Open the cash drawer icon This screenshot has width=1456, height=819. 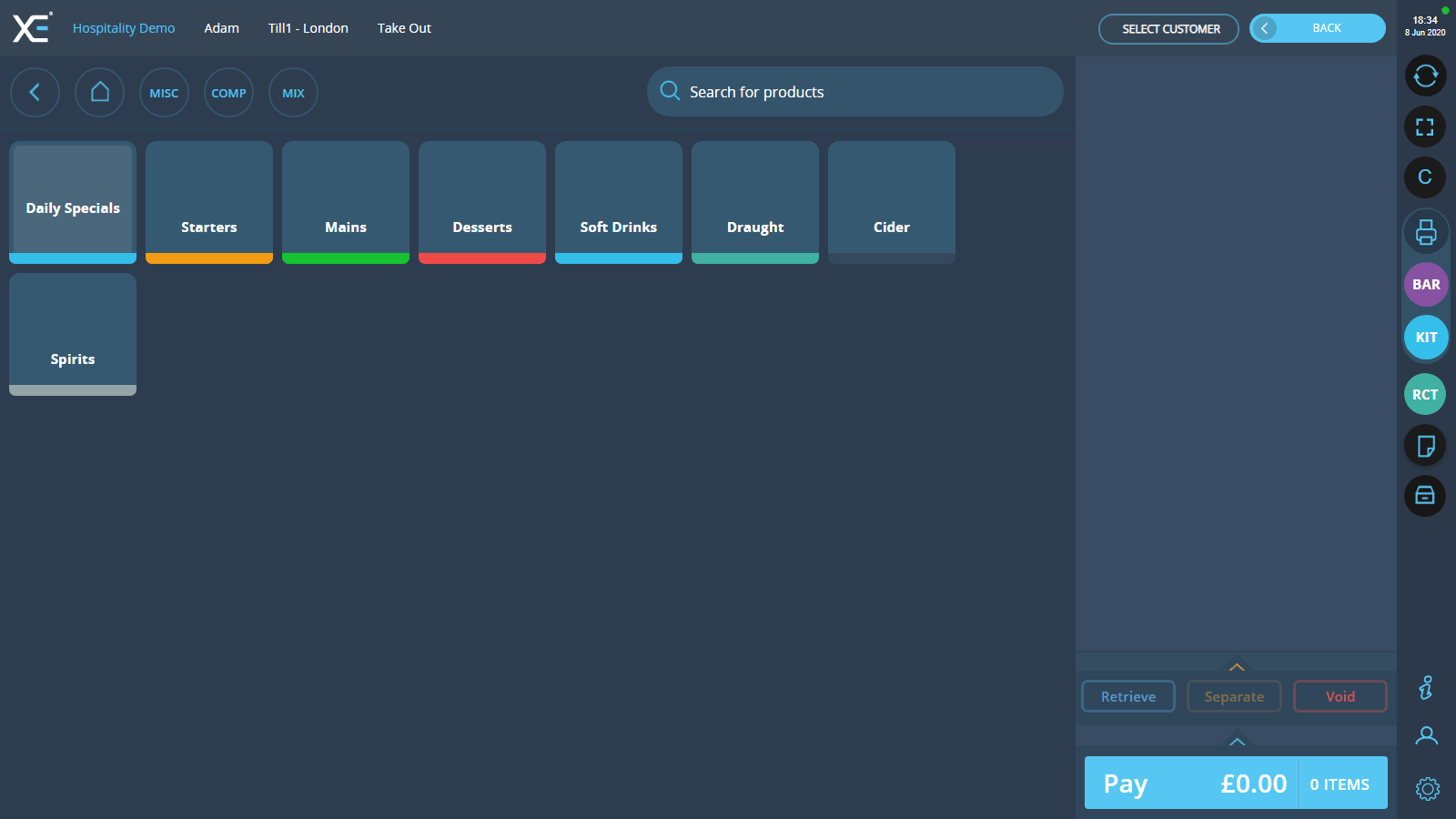1425,496
